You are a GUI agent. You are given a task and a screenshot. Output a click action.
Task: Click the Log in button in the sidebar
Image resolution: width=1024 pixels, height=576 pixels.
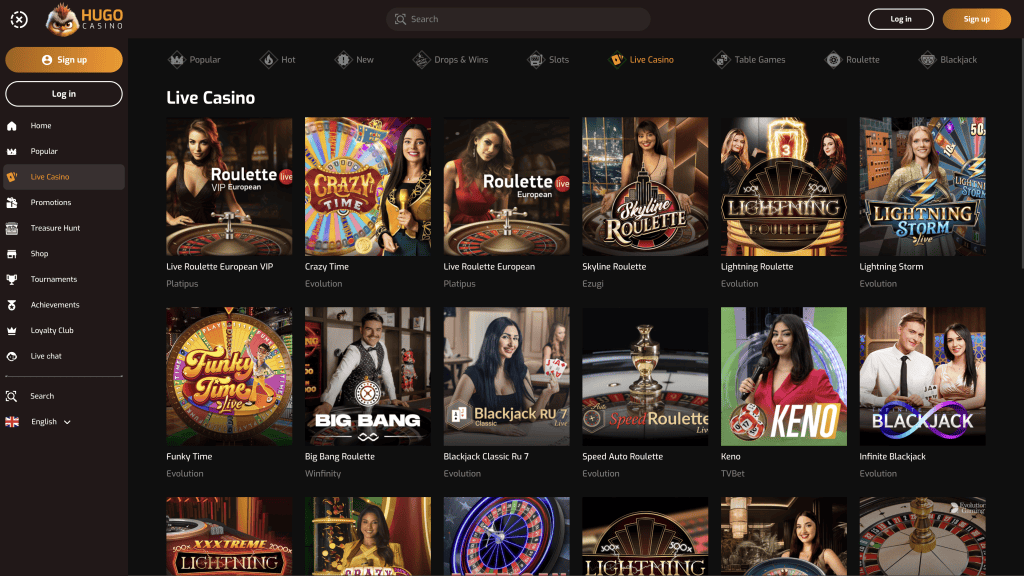coord(64,94)
